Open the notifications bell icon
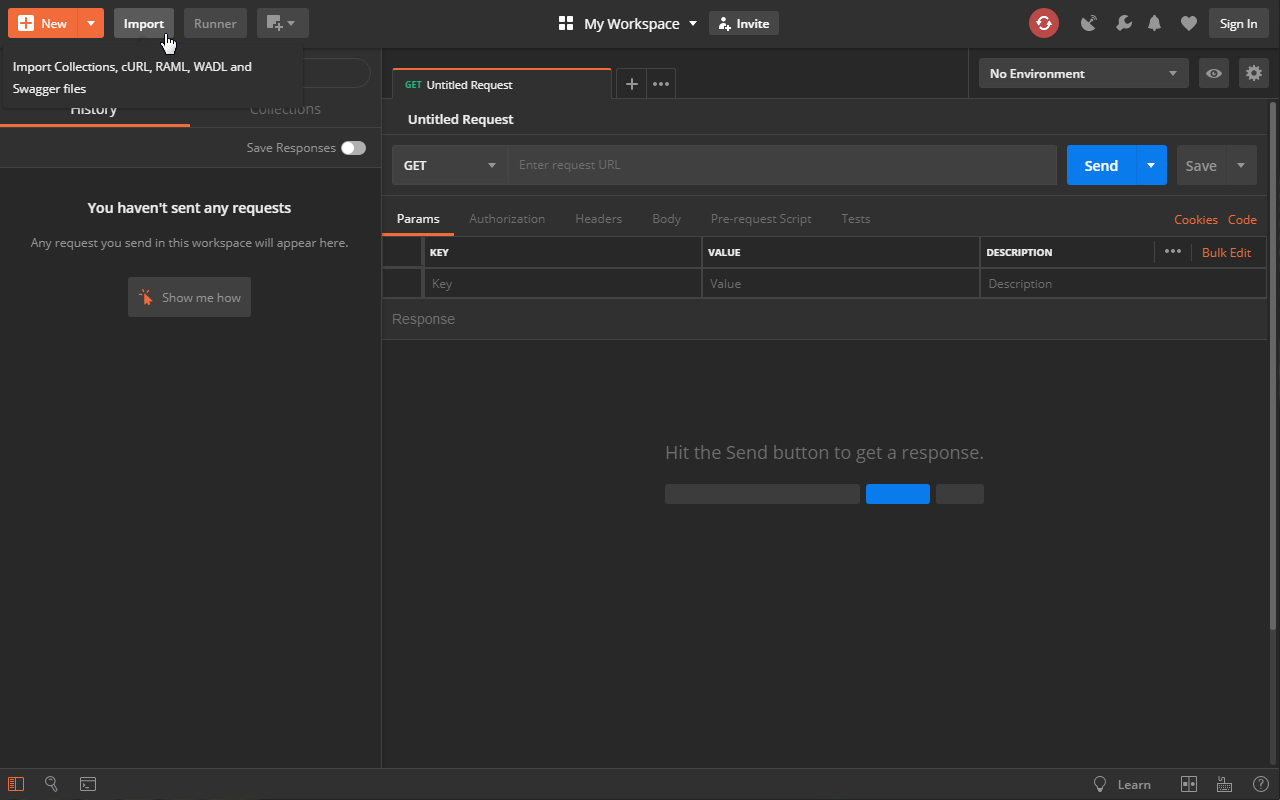This screenshot has height=800, width=1280. pos(1155,23)
